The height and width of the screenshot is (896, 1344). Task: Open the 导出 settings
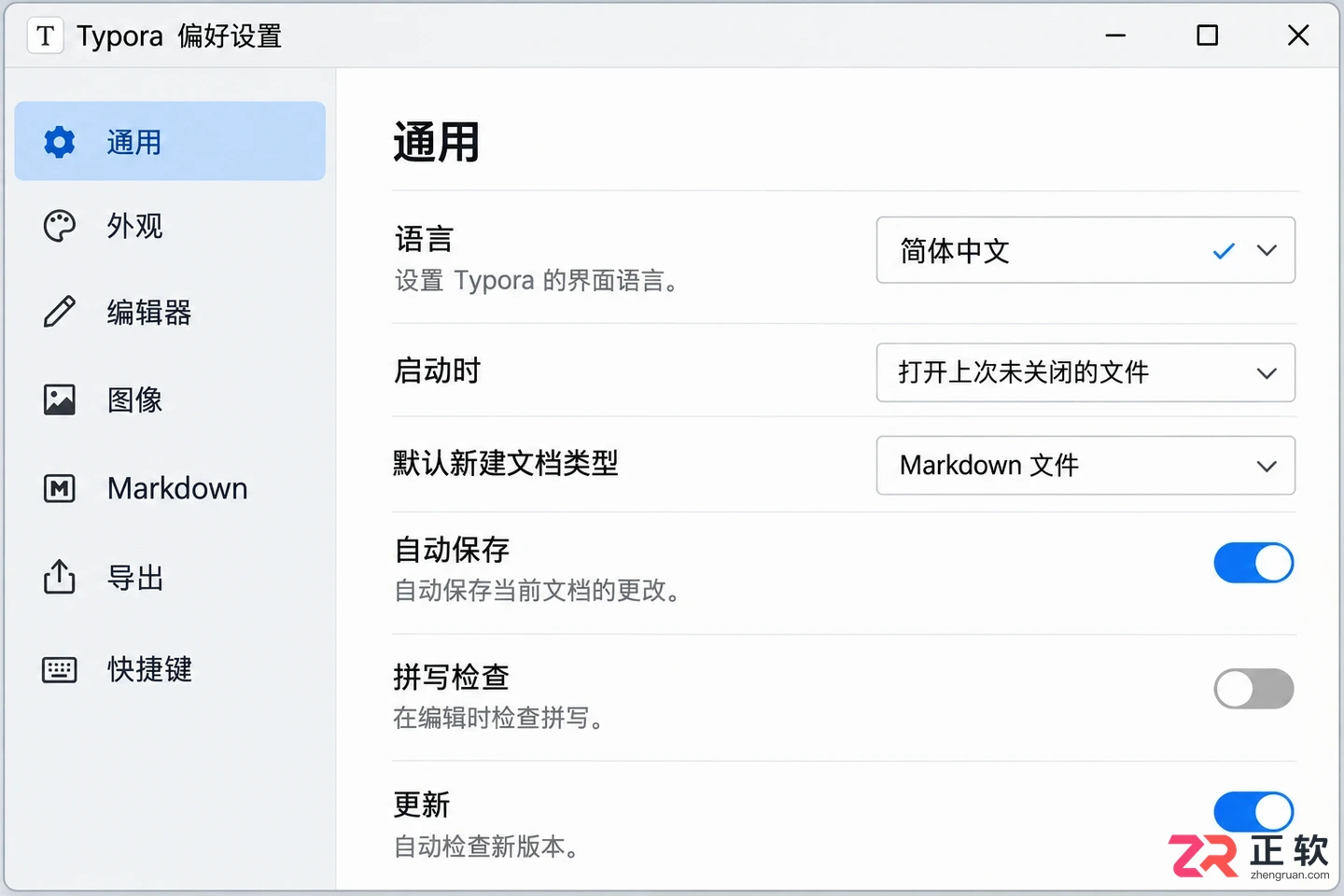(x=170, y=578)
